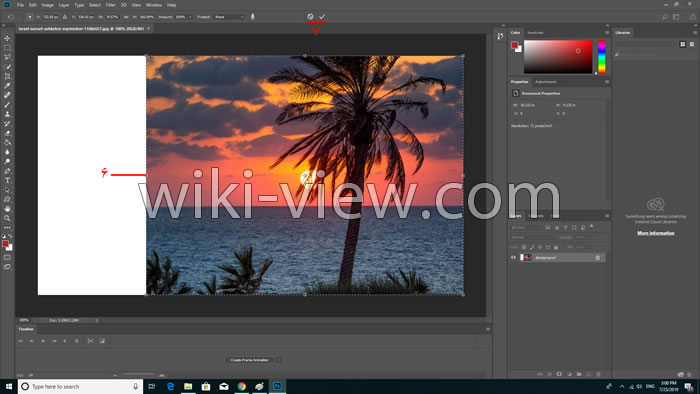Toggle Quick Mask mode icon
The height and width of the screenshot is (394, 700).
pyautogui.click(x=7, y=257)
